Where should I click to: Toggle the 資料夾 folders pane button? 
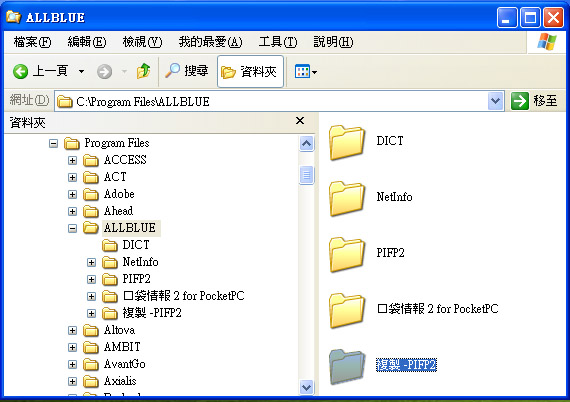(x=250, y=72)
